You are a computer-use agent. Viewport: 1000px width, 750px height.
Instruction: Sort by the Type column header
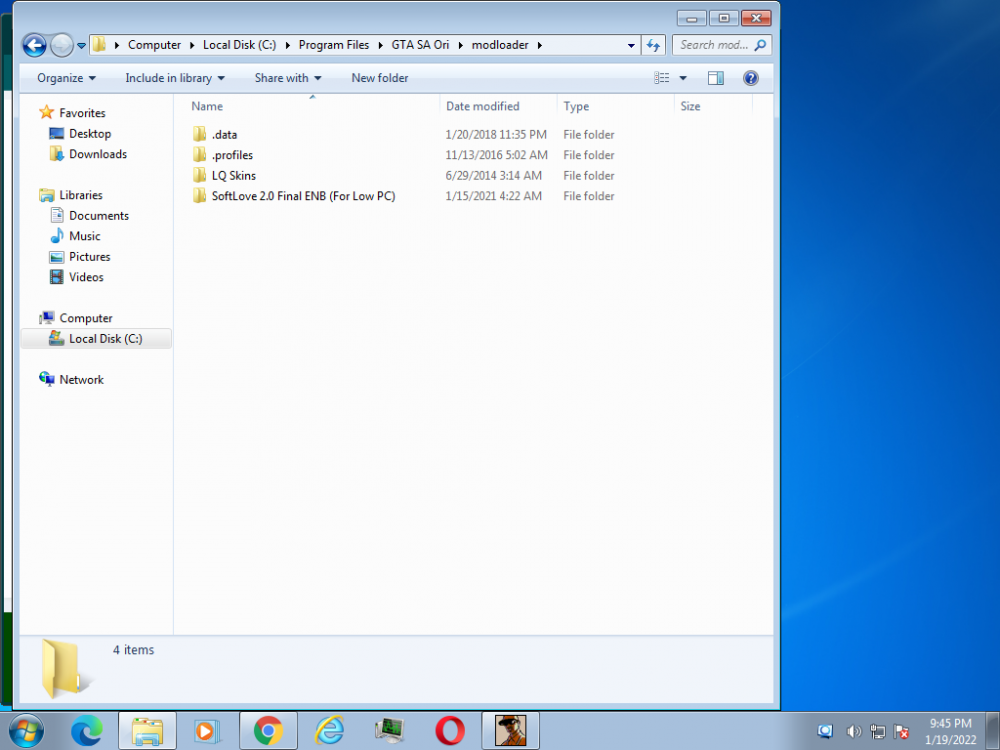615,106
